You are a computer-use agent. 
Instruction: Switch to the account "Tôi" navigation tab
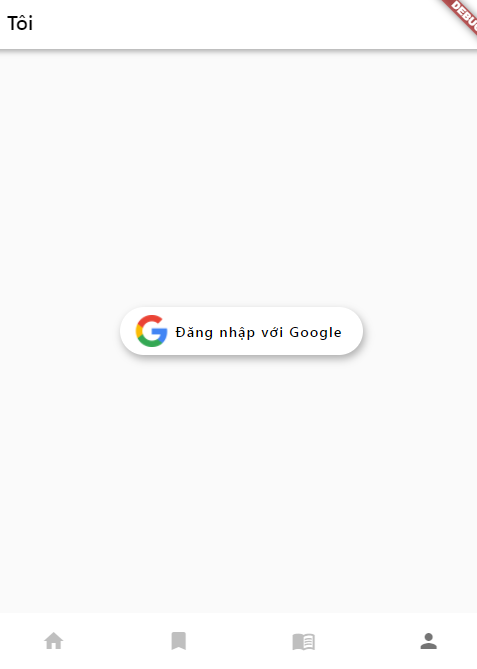pyautogui.click(x=428, y=641)
